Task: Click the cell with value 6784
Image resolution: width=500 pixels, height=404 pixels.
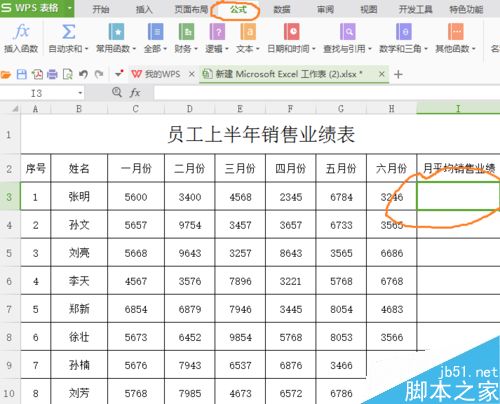Action: (x=341, y=197)
